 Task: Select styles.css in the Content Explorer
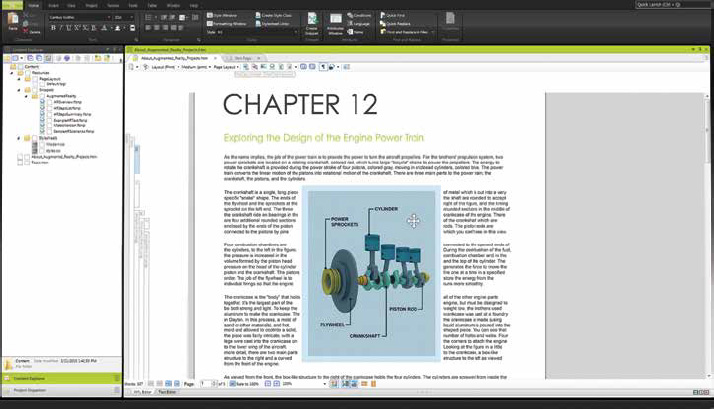tap(53, 150)
